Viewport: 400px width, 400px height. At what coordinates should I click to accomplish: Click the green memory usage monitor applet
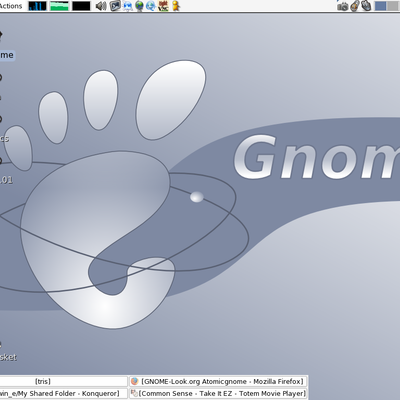(x=59, y=6)
